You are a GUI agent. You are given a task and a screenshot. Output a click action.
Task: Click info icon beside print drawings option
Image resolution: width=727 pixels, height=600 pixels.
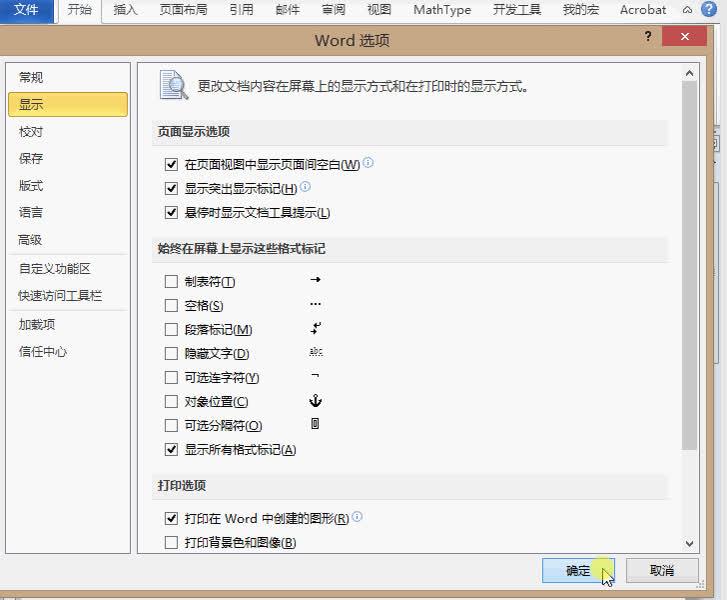click(x=357, y=516)
